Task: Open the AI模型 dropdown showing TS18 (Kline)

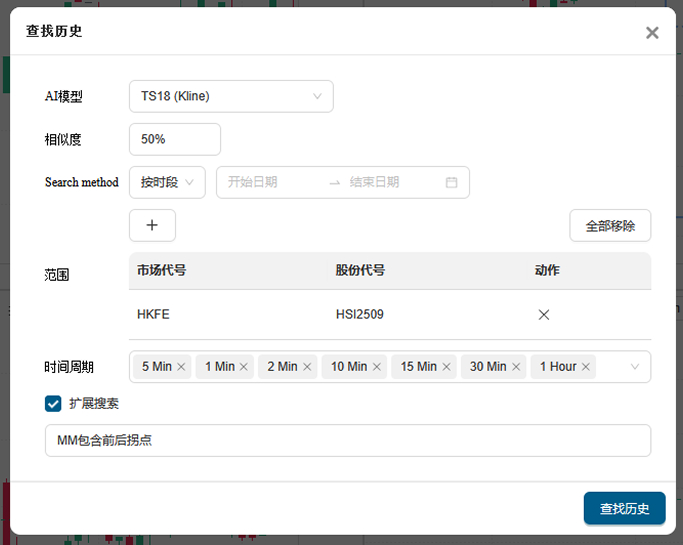Action: point(230,97)
